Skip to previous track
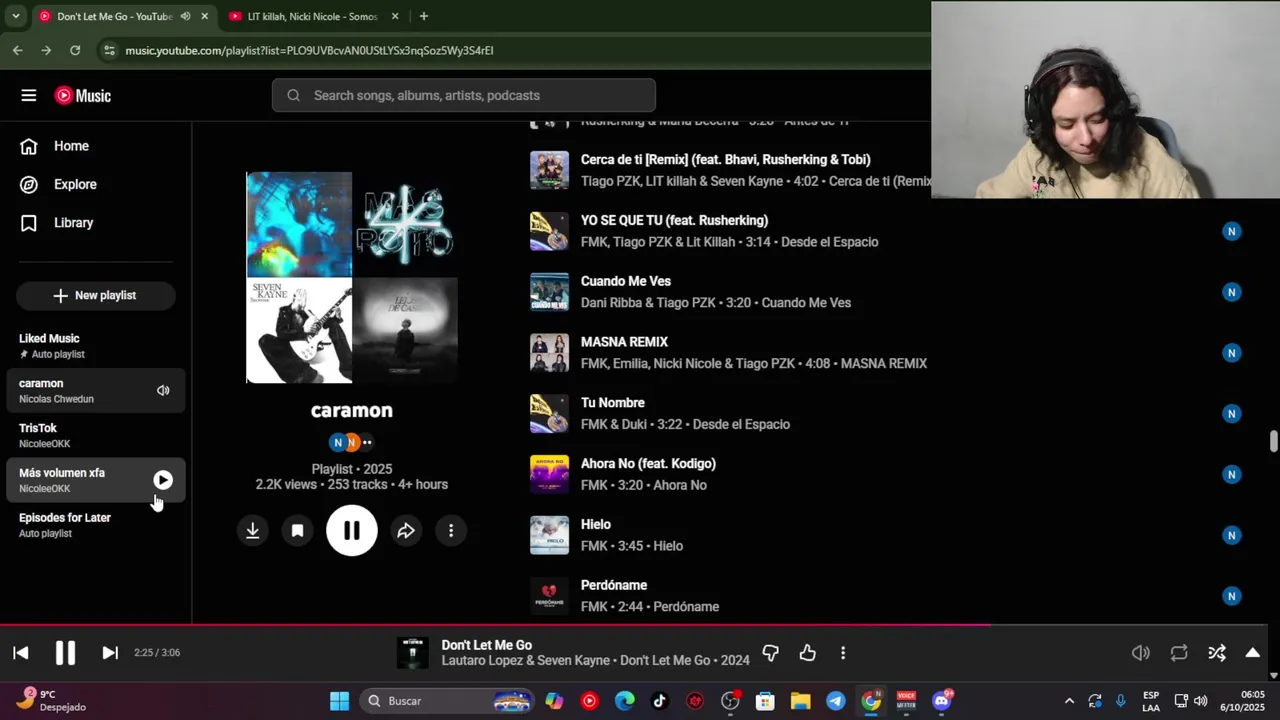The width and height of the screenshot is (1280, 720). (21, 653)
